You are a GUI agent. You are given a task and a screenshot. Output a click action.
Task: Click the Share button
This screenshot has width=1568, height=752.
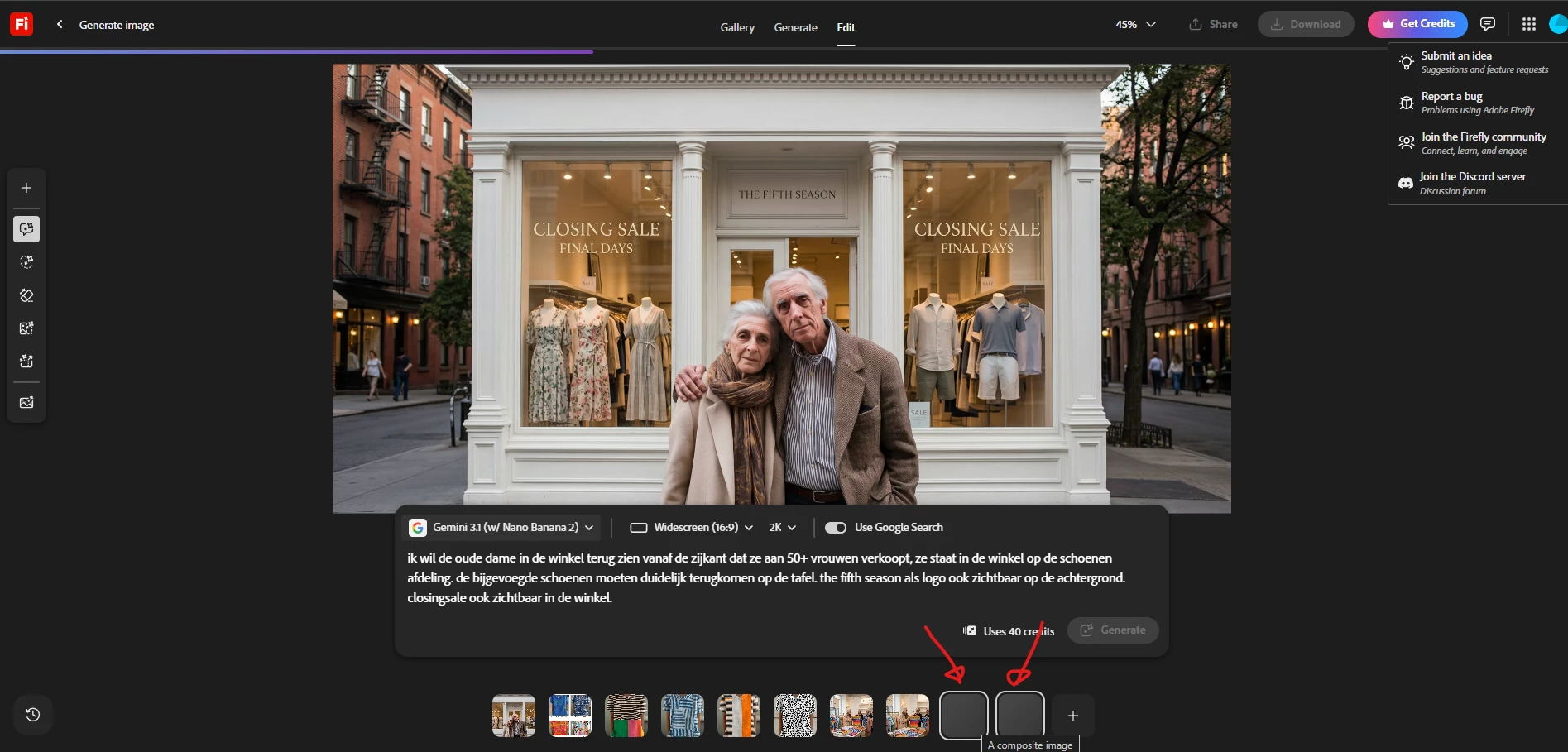[1213, 24]
